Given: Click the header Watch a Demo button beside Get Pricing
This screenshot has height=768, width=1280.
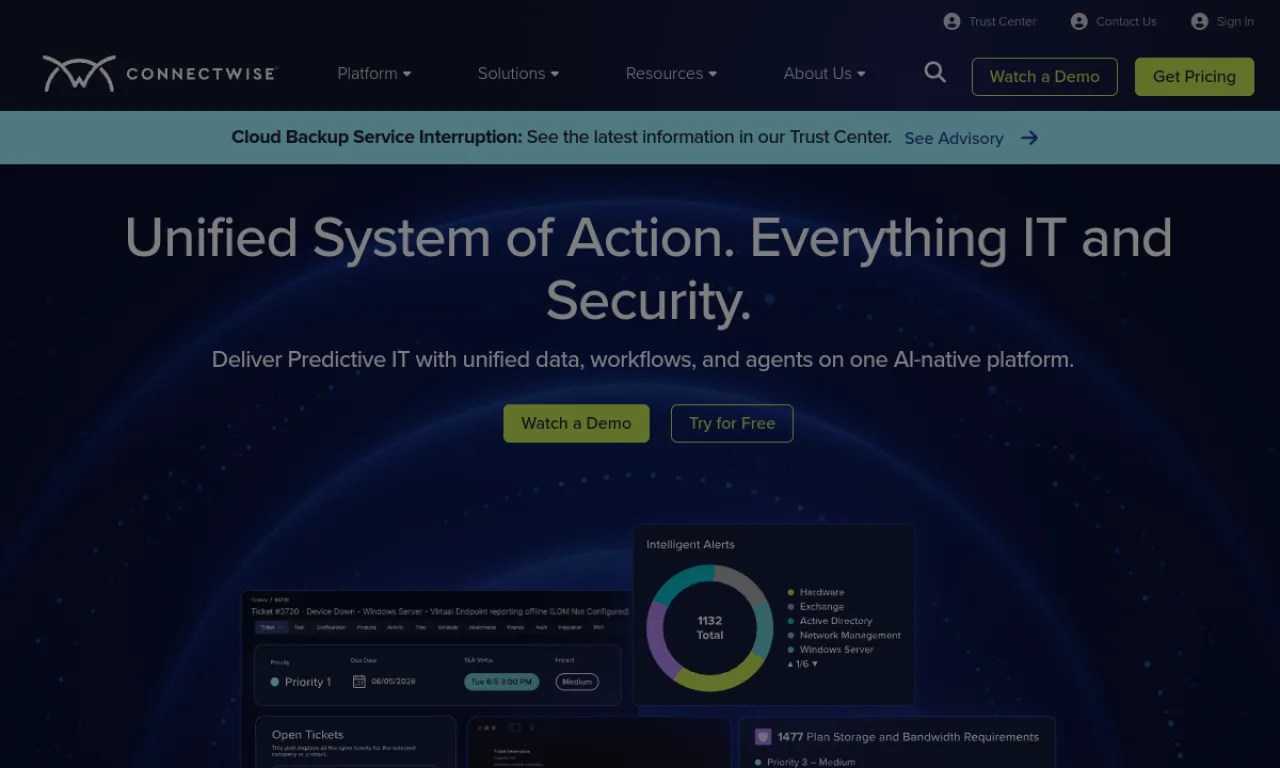Looking at the screenshot, I should (1044, 76).
